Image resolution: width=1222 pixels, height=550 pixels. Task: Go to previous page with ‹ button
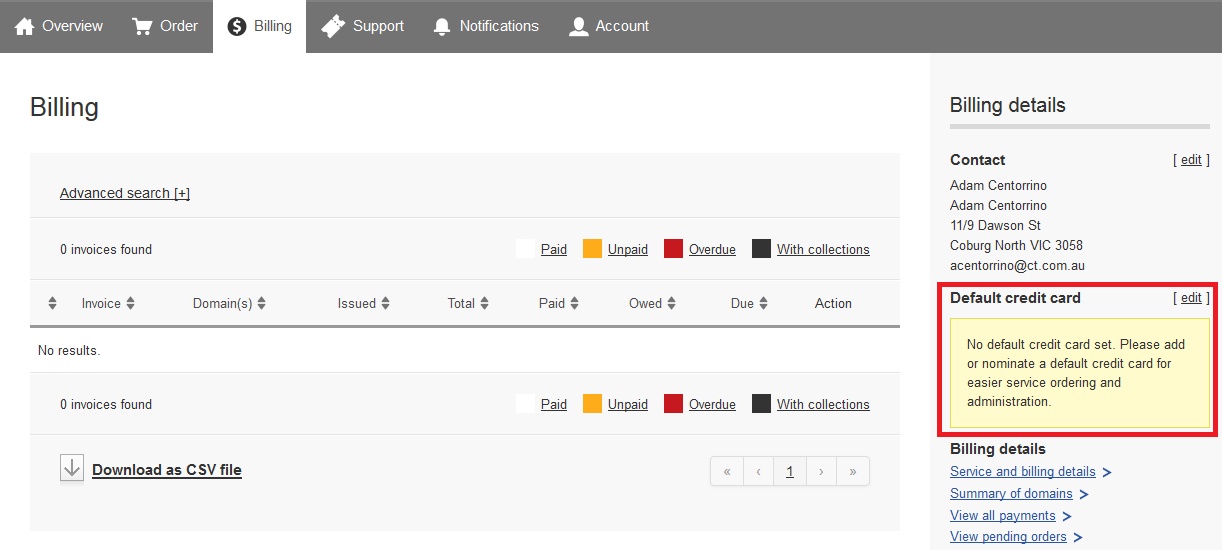tap(759, 471)
